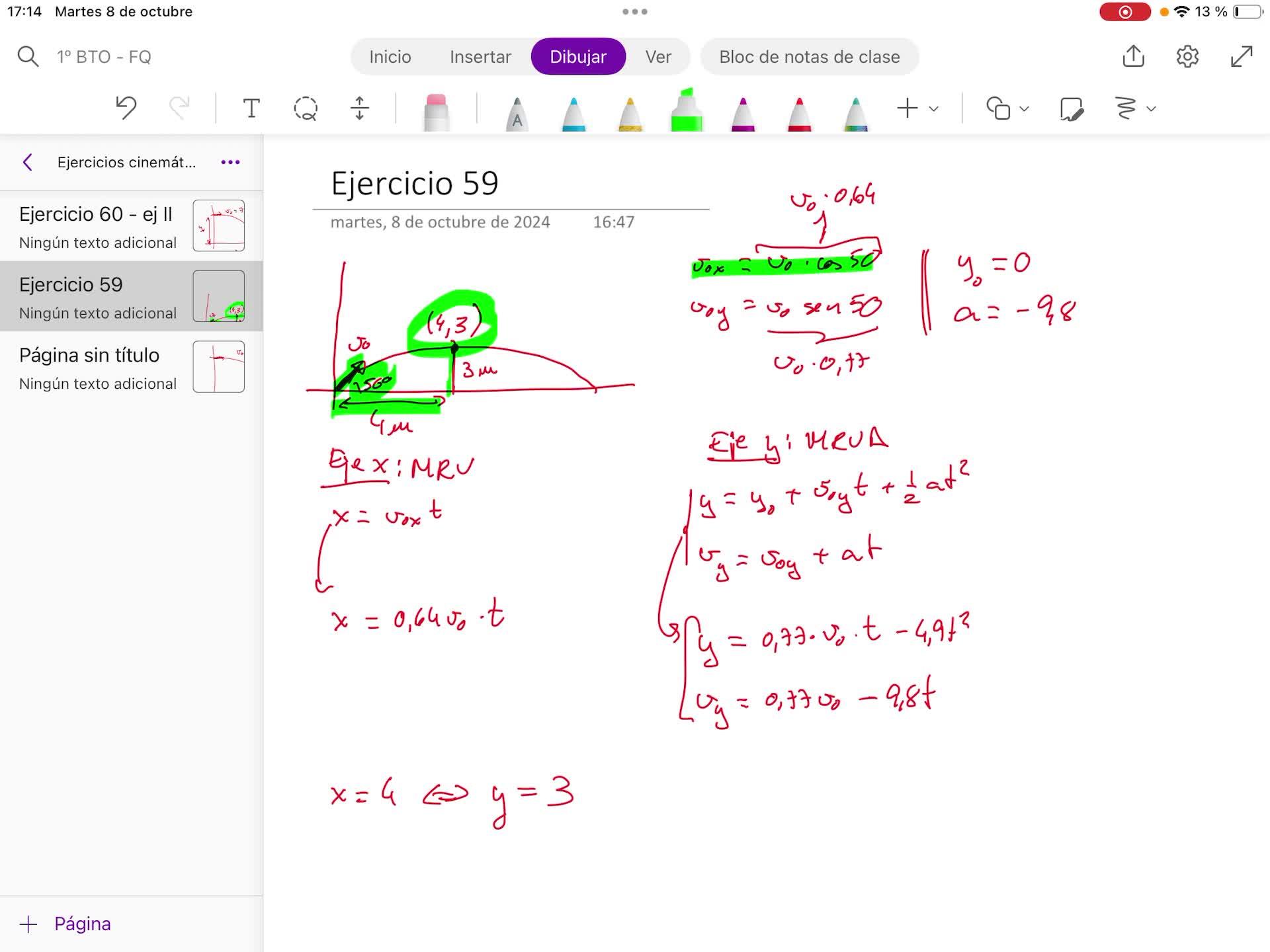Viewport: 1270px width, 952px height.
Task: Open the settings gear icon
Action: [x=1187, y=57]
